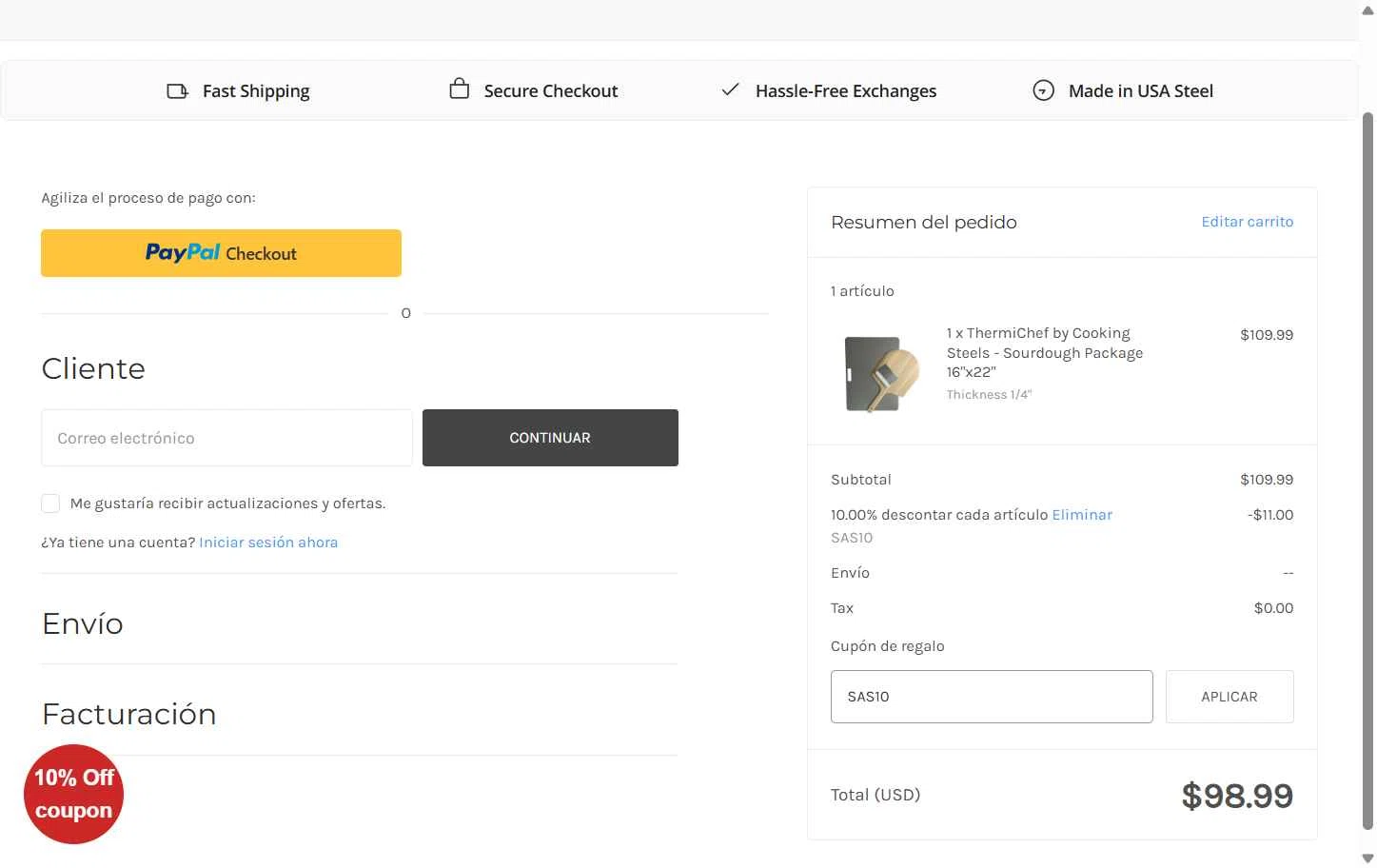Image resolution: width=1377 pixels, height=868 pixels.
Task: Click the Agiliza el proceso de pago text
Action: pyautogui.click(x=148, y=198)
